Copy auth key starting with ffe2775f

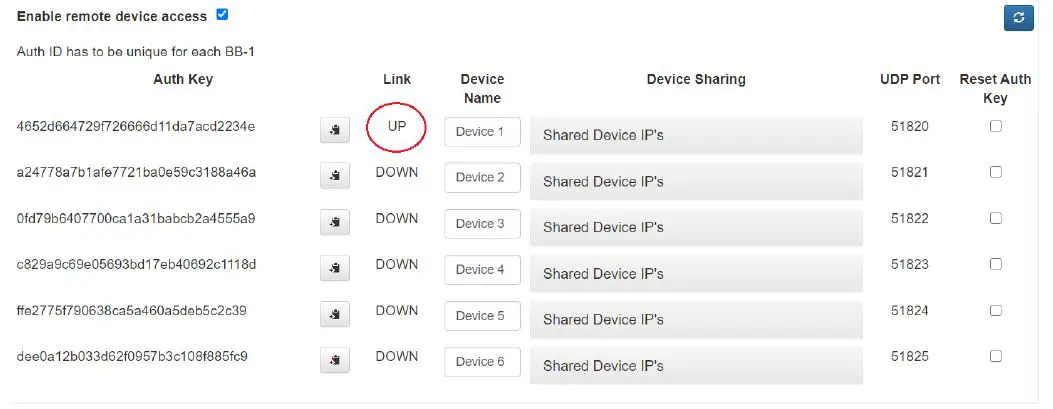click(334, 315)
